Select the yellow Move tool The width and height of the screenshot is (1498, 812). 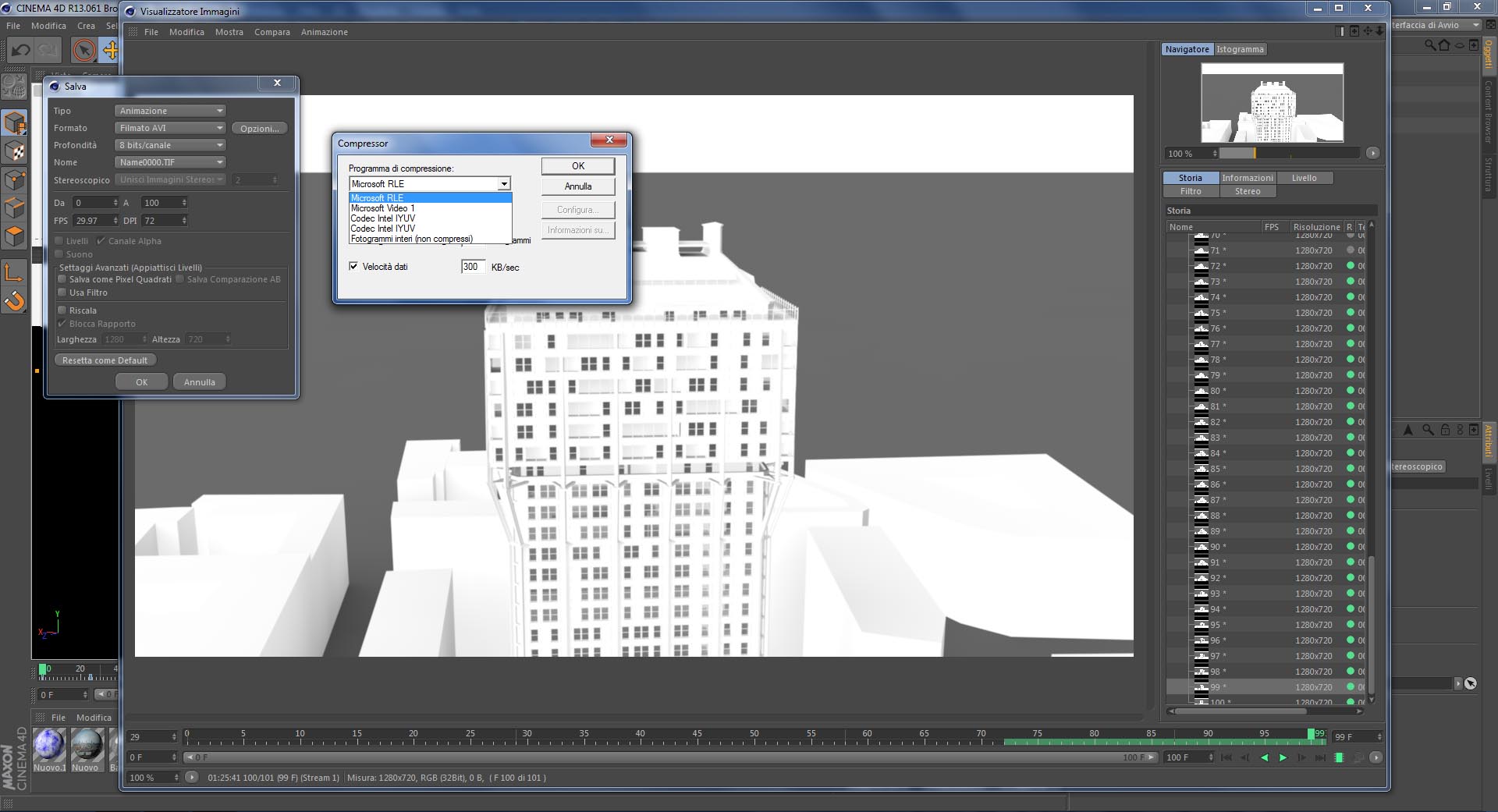tap(110, 51)
